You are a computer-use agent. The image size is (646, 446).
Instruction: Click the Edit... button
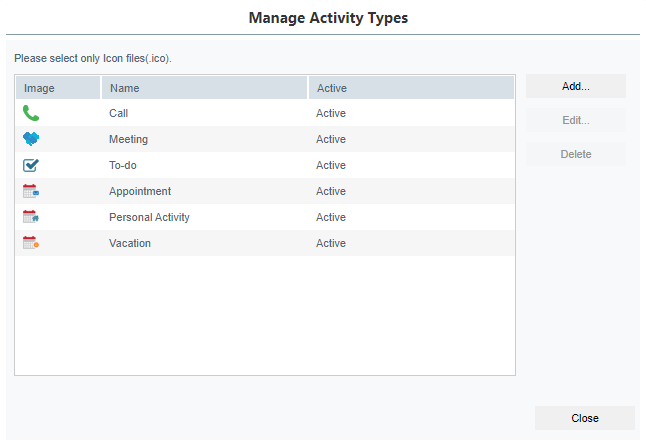[576, 120]
